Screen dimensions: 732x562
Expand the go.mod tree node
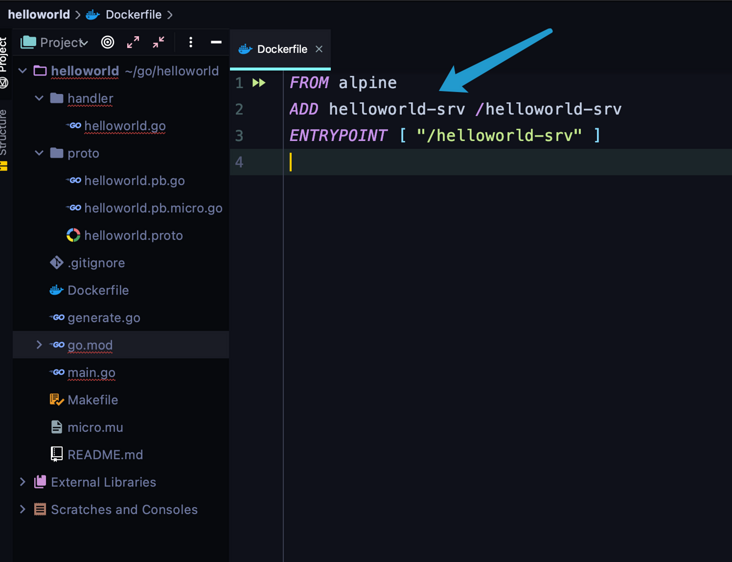tap(39, 345)
